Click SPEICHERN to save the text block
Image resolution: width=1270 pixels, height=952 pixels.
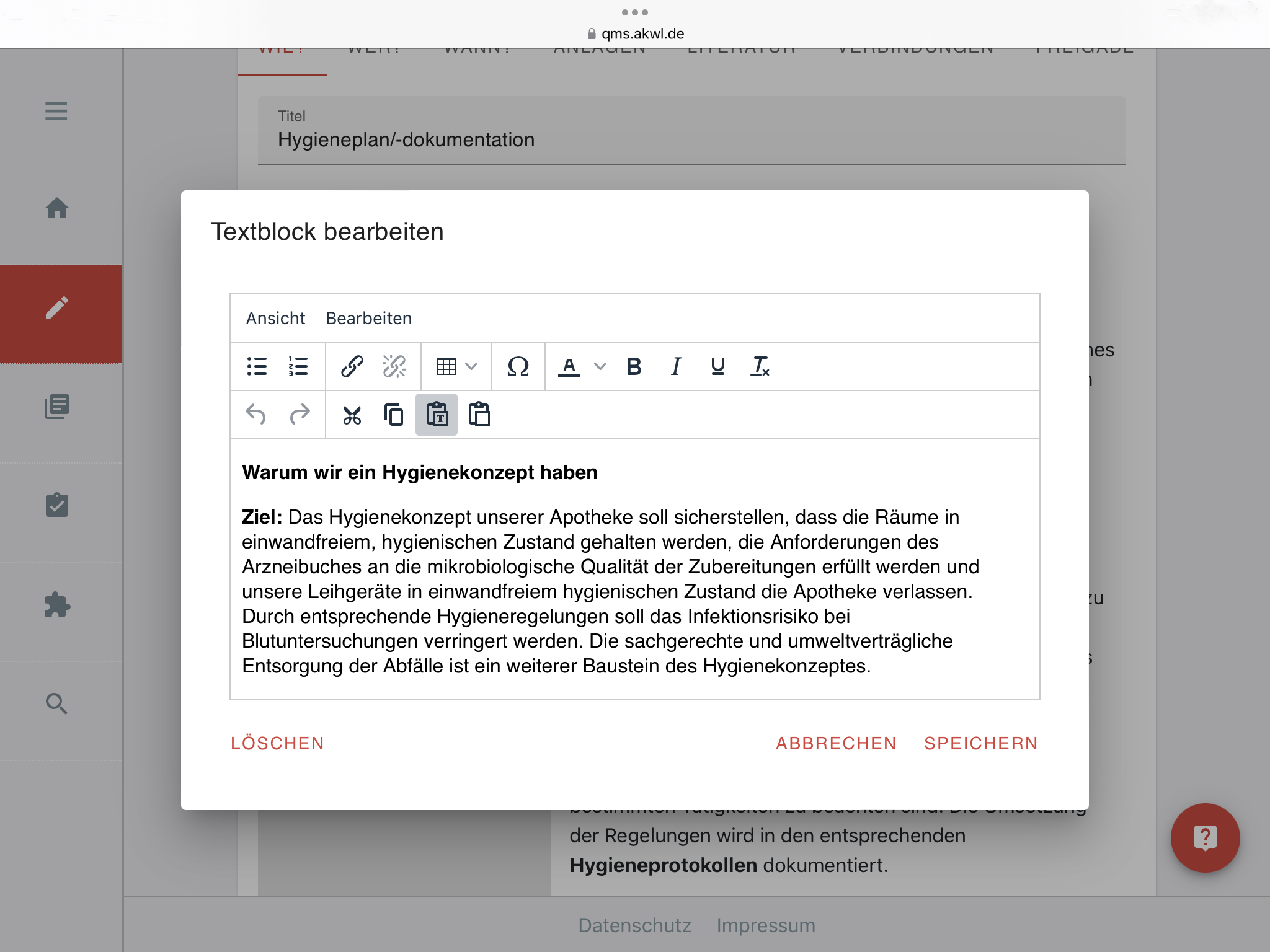click(981, 743)
